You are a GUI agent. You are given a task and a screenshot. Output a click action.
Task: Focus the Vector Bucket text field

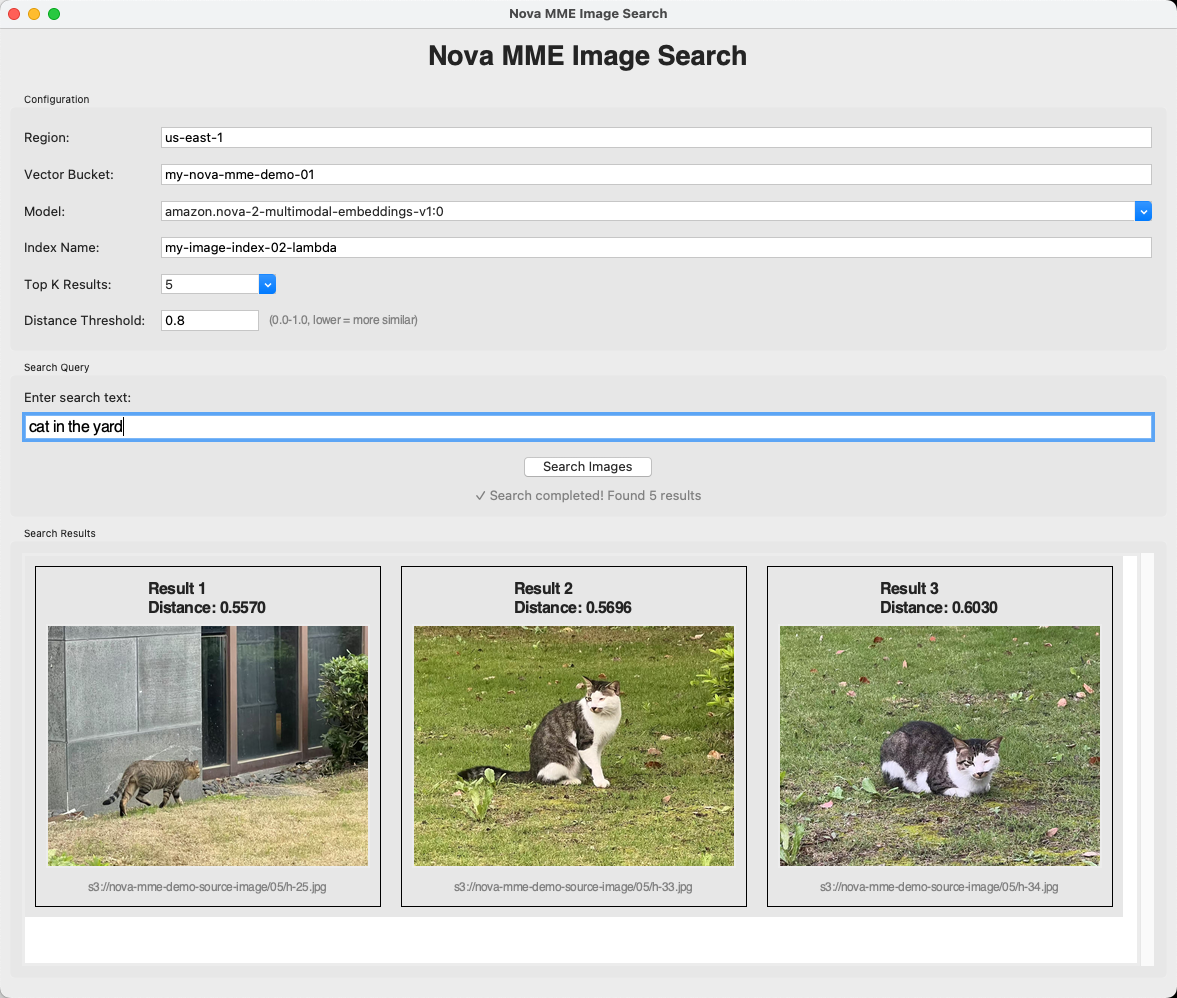[655, 175]
